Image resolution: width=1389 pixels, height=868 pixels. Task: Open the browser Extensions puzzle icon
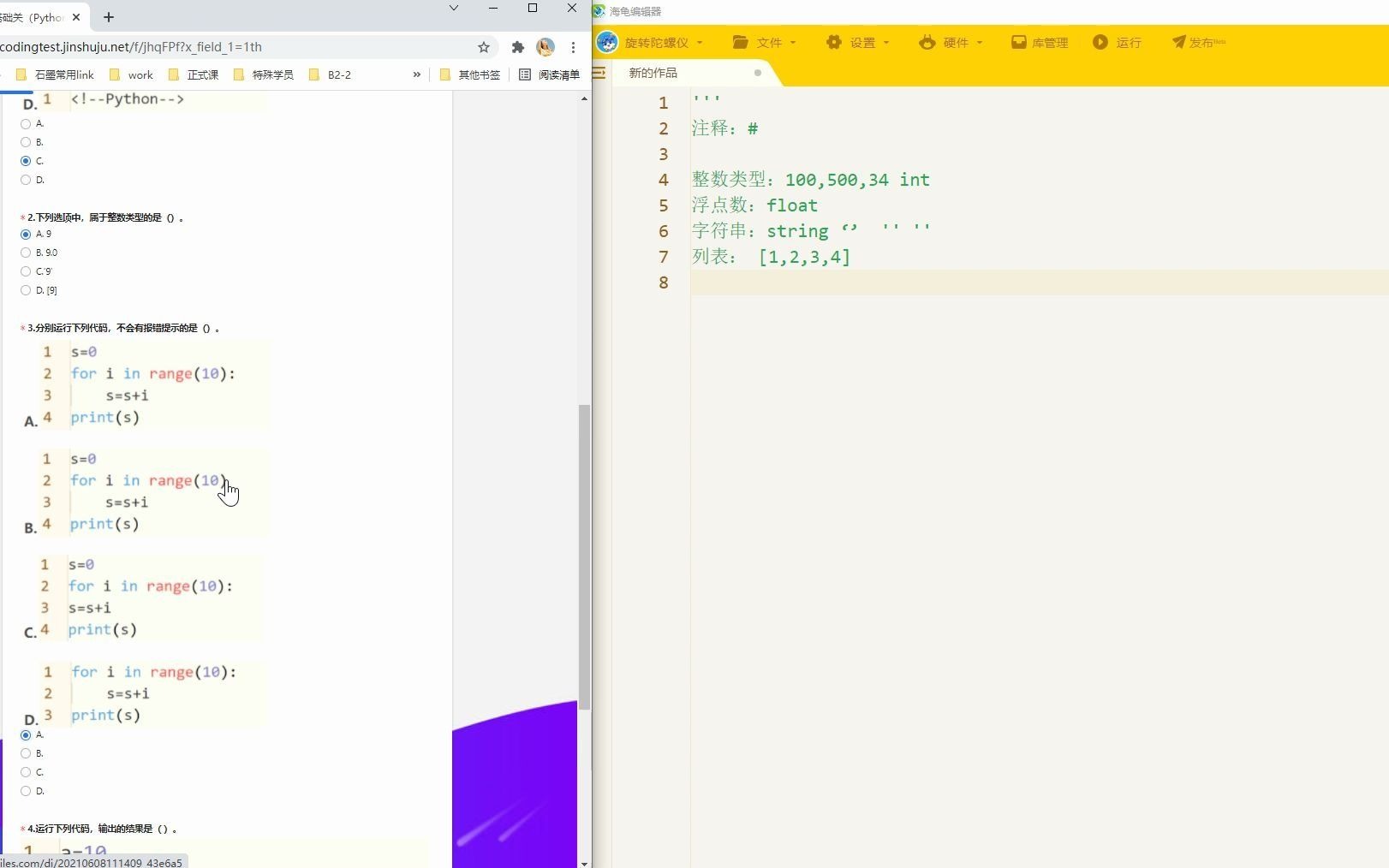point(517,48)
